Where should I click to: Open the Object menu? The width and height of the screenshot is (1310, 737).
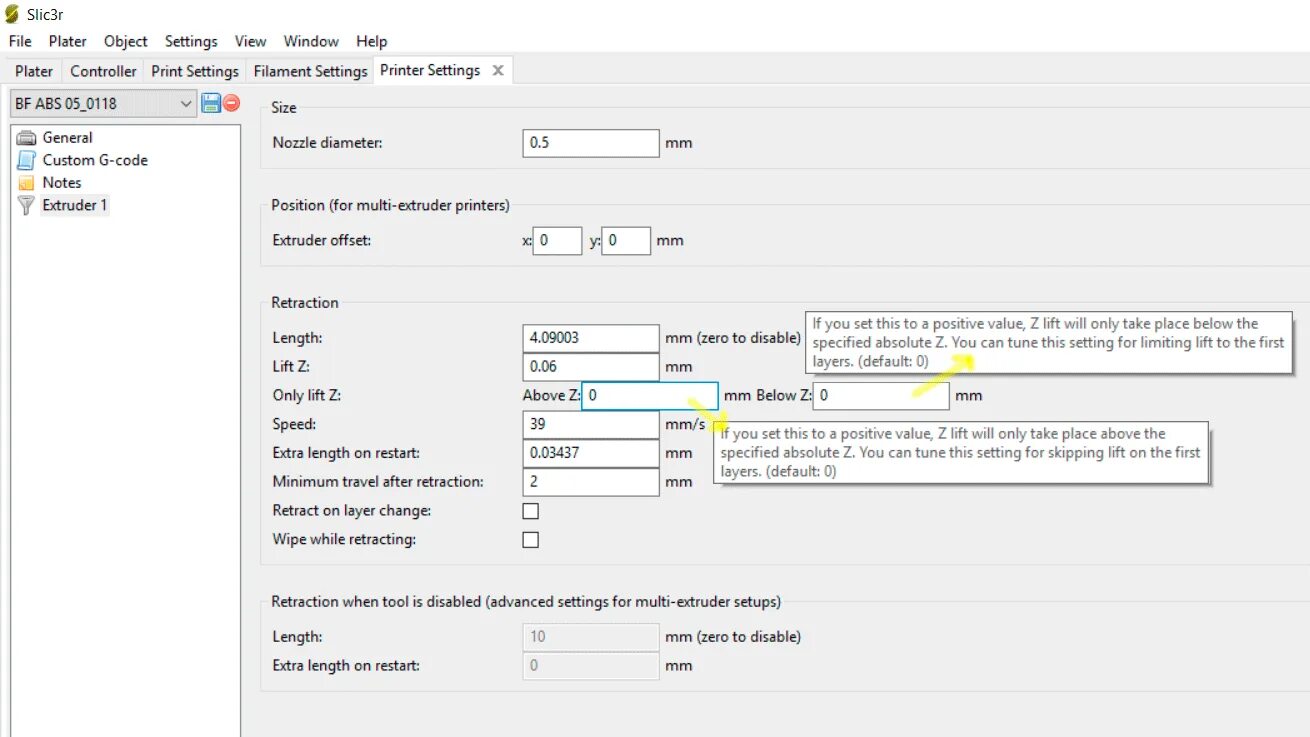pyautogui.click(x=126, y=41)
